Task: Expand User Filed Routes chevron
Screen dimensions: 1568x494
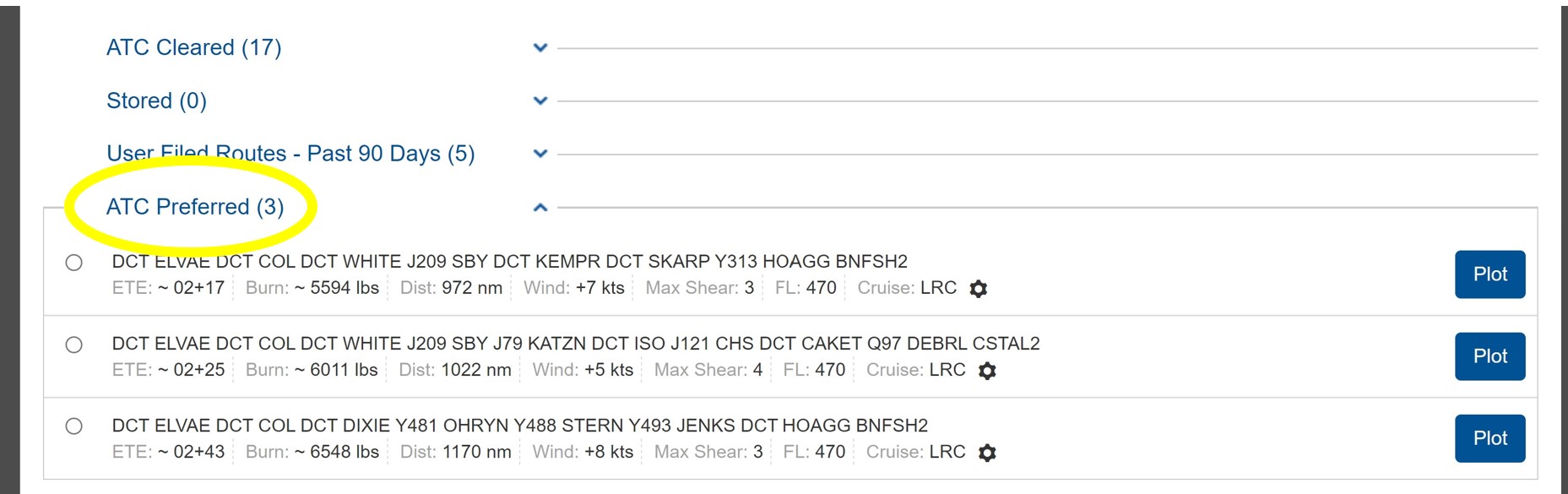Action: [540, 154]
